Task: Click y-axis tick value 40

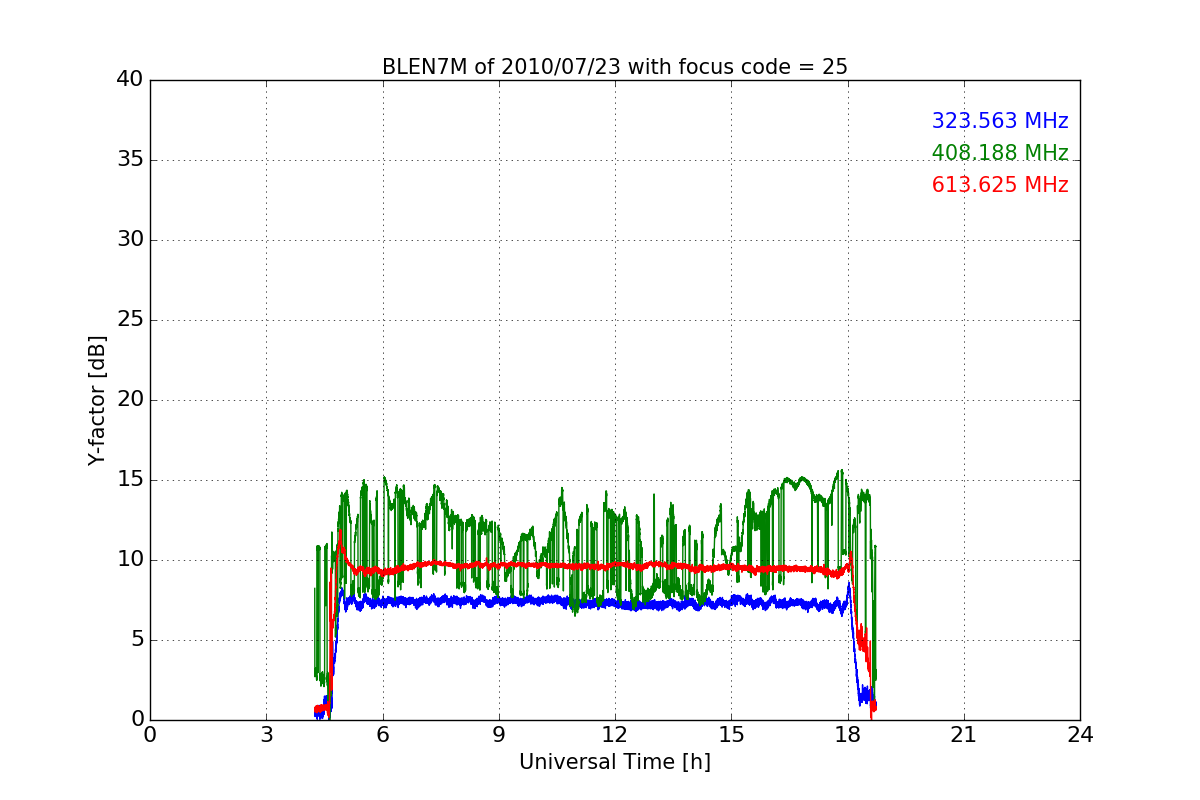Action: pos(130,80)
